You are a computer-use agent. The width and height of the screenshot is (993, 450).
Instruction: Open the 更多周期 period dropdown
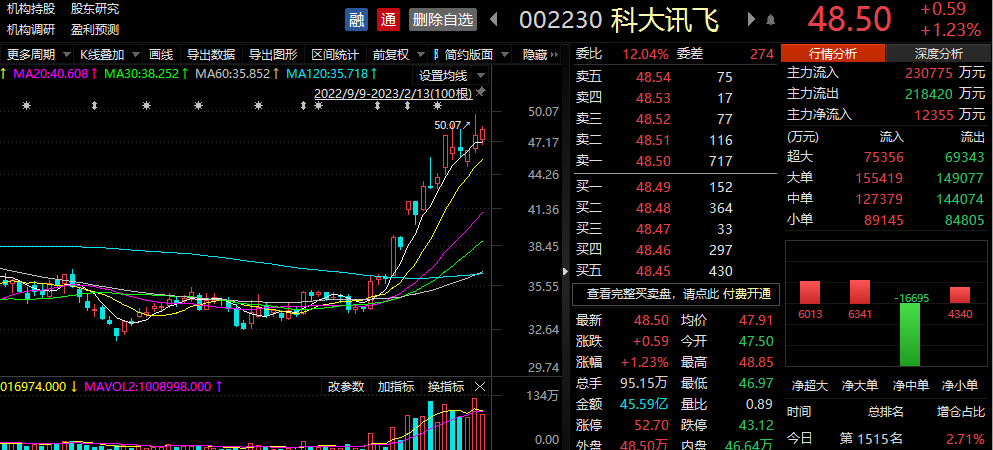36,54
